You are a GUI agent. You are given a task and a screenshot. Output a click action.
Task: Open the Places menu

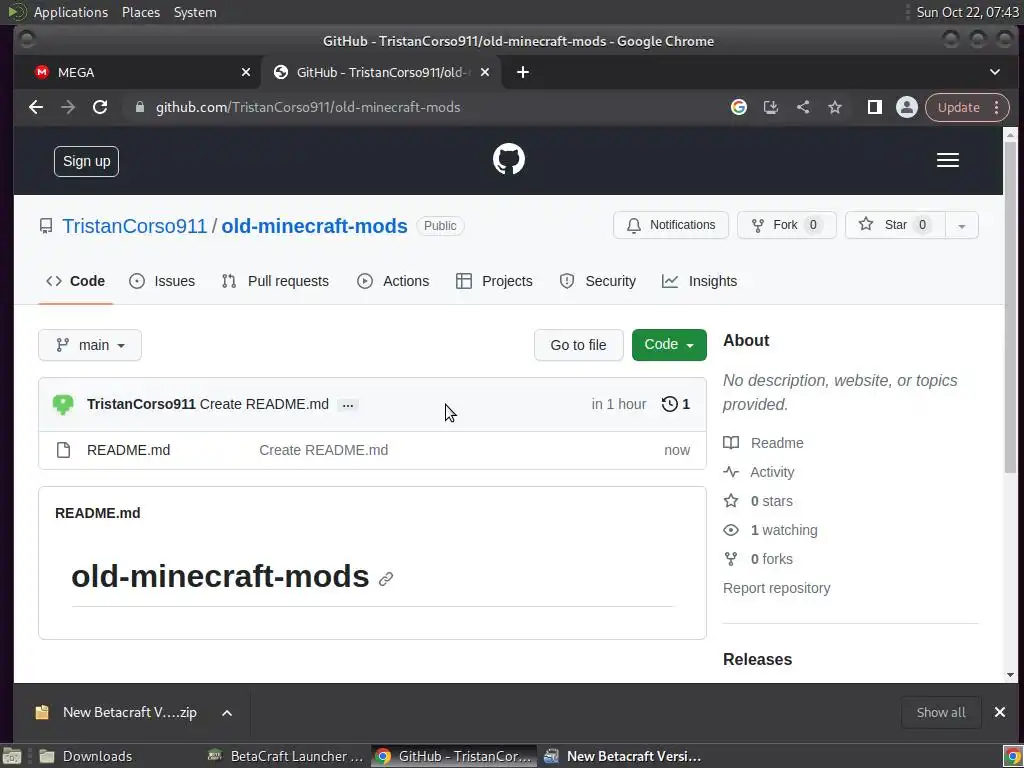141,12
